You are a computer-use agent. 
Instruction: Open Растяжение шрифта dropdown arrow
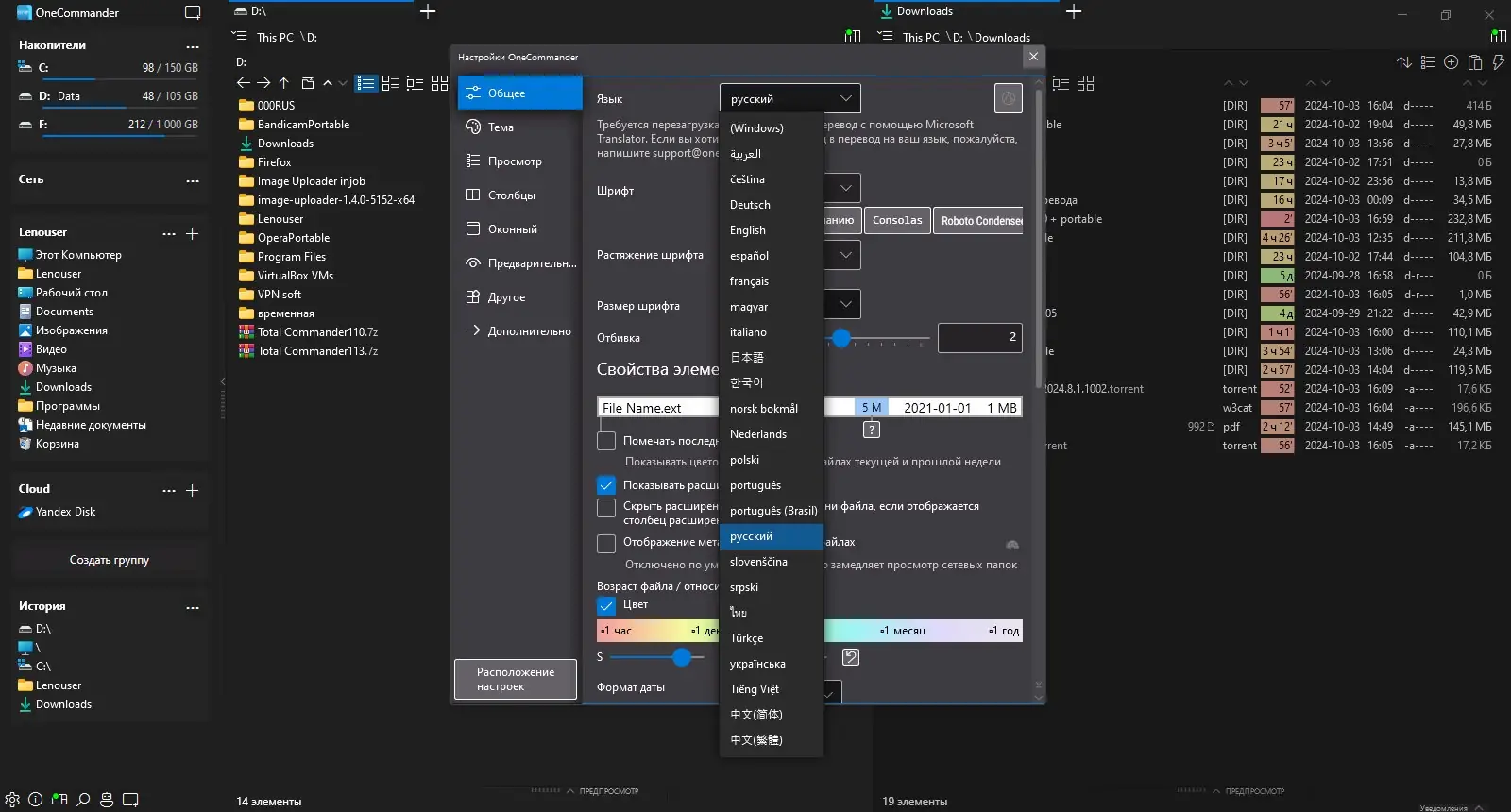point(845,255)
